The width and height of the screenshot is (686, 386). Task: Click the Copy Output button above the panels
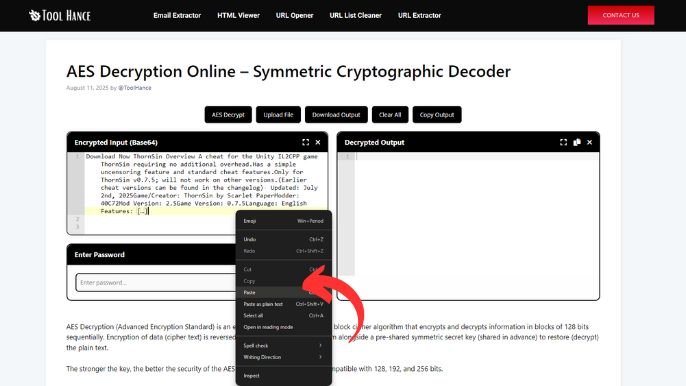[437, 115]
